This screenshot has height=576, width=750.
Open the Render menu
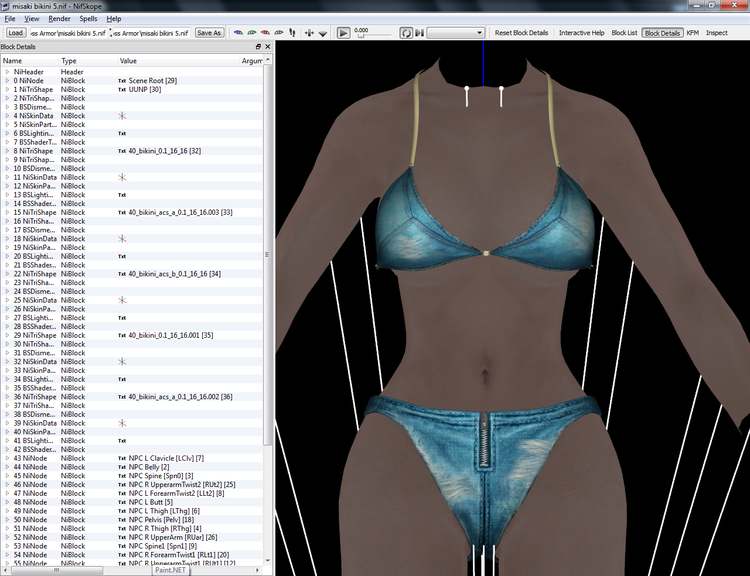click(x=59, y=19)
